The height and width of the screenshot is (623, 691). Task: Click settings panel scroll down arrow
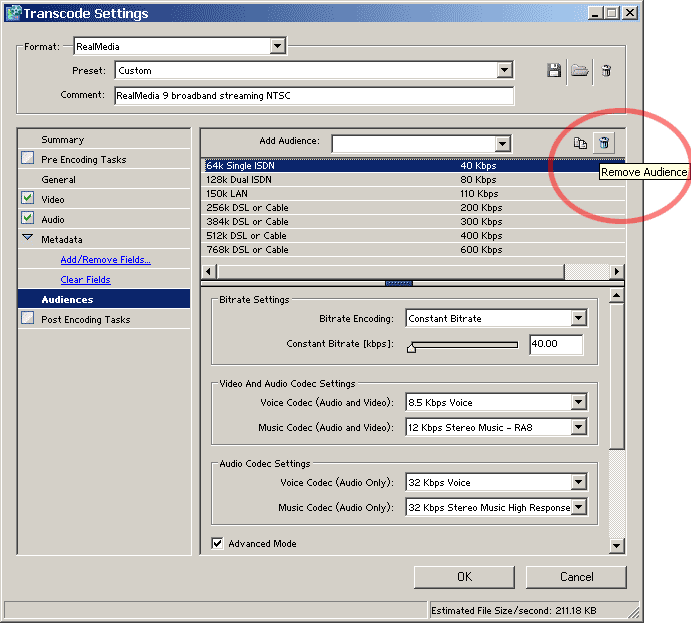(x=617, y=546)
